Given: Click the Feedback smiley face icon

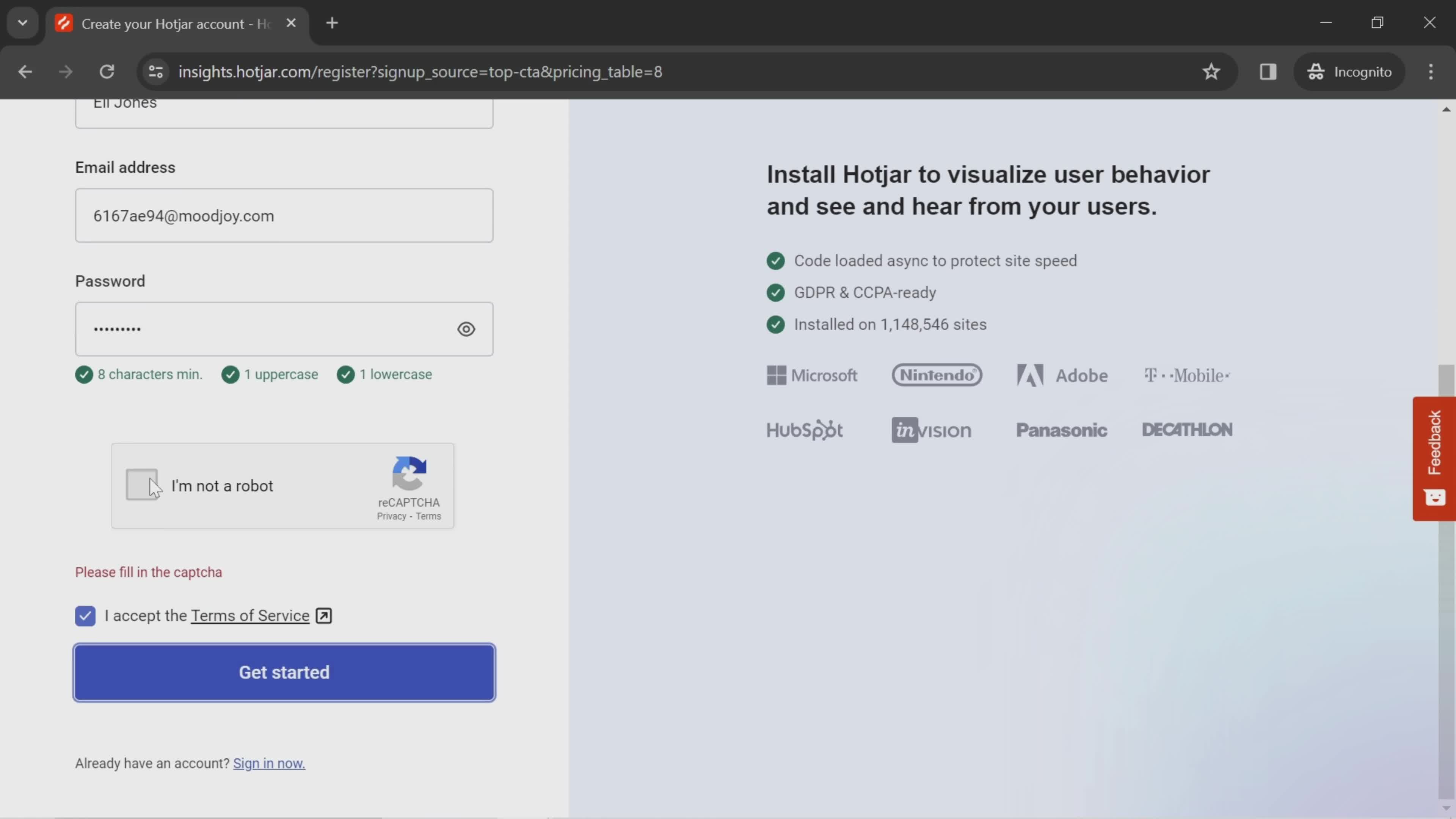Looking at the screenshot, I should (x=1434, y=497).
